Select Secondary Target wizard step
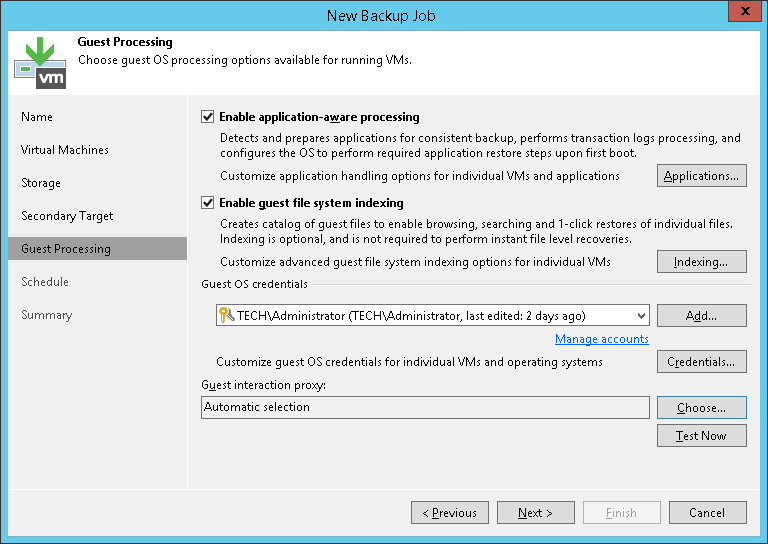 tap(67, 216)
